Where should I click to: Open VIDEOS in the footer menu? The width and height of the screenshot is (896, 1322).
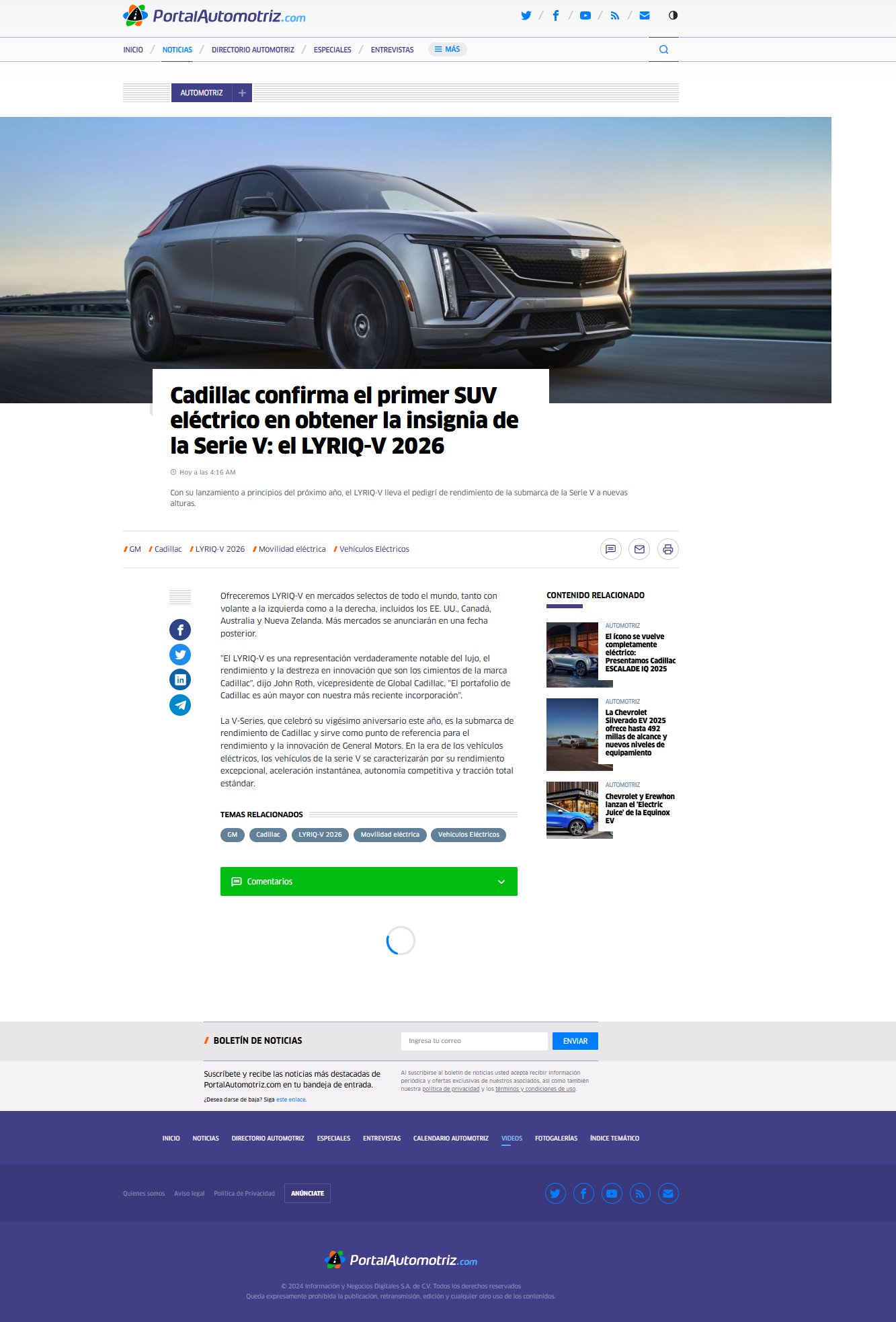512,1139
